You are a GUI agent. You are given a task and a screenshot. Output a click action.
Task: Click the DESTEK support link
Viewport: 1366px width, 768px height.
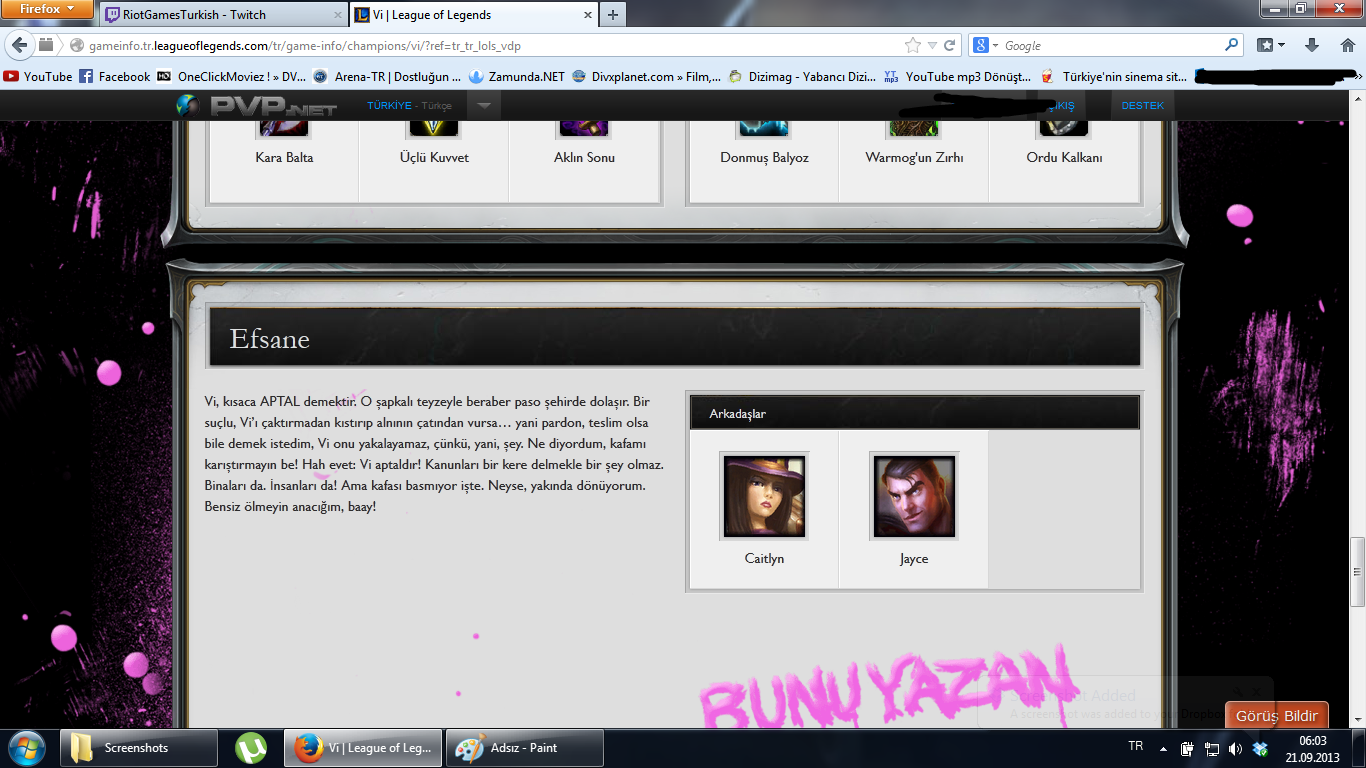(x=1142, y=105)
